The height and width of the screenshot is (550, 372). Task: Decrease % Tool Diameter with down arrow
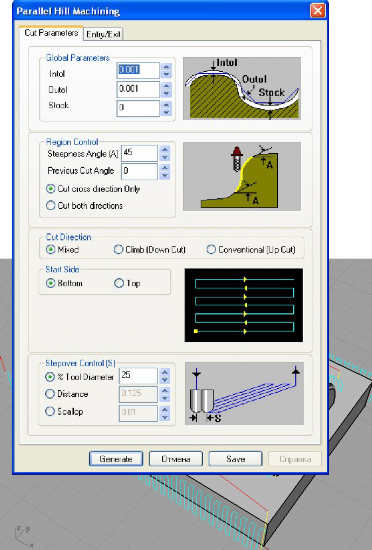(x=164, y=380)
